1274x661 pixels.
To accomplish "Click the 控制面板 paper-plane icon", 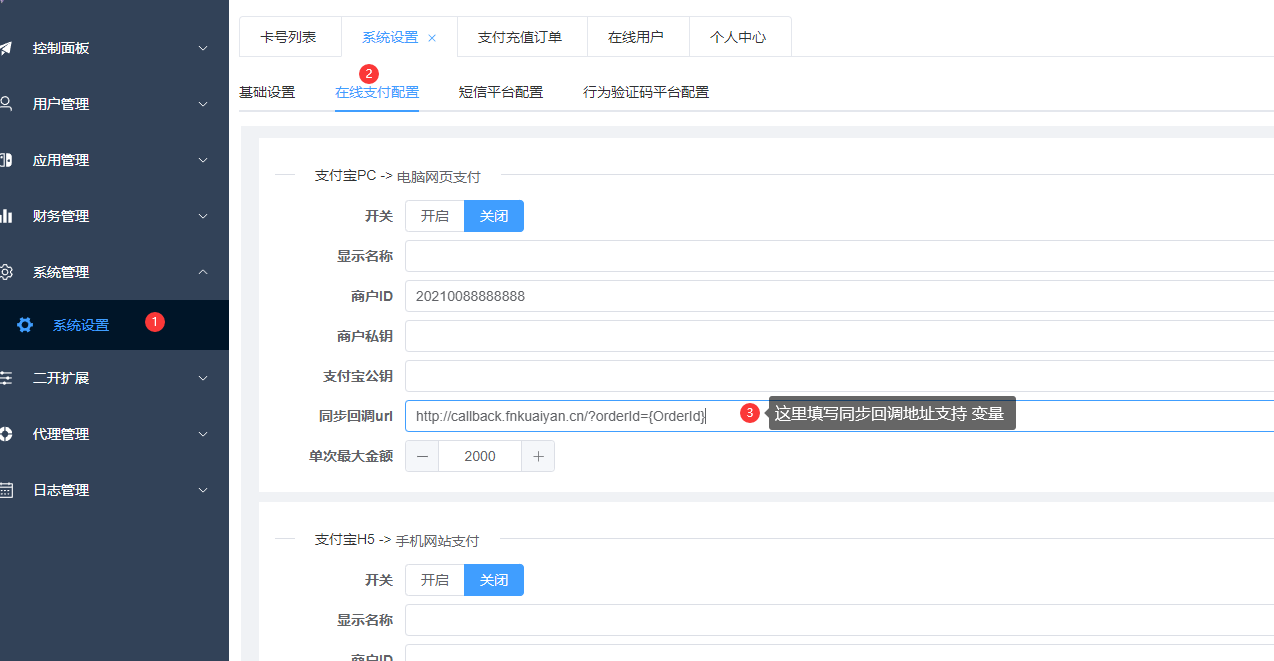I will pyautogui.click(x=6, y=48).
